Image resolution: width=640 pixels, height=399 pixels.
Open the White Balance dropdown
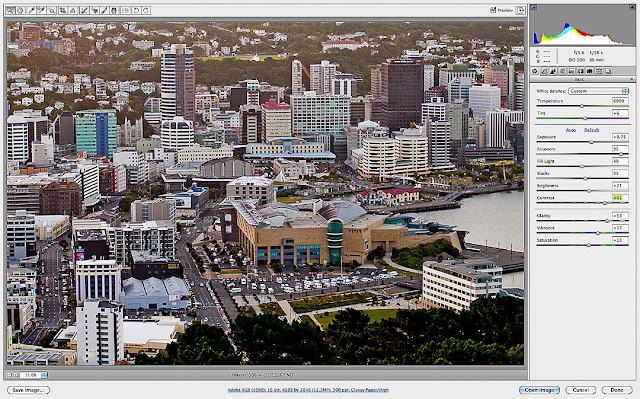tap(598, 91)
